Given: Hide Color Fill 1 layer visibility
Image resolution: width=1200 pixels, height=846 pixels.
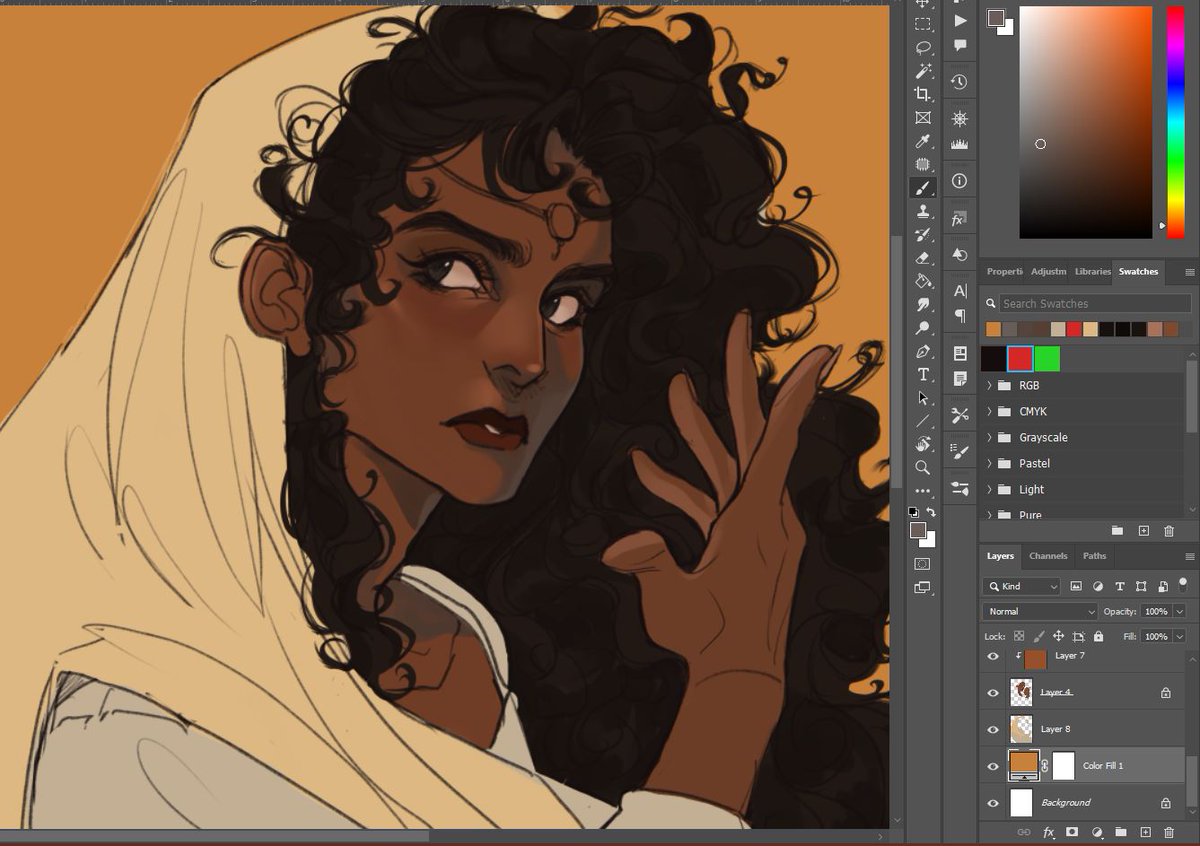Looking at the screenshot, I should pyautogui.click(x=992, y=766).
